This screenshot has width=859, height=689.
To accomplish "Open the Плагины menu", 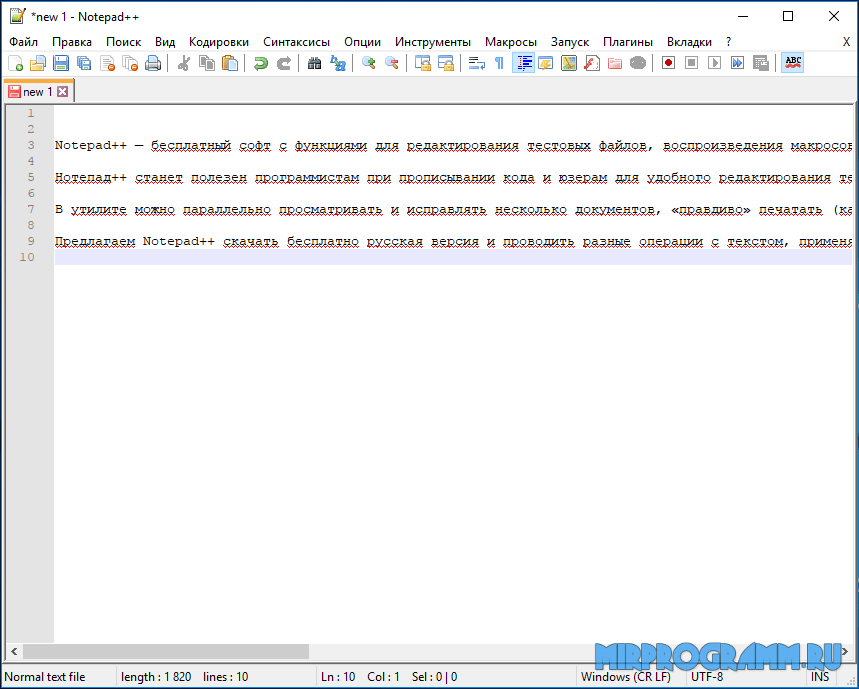I will click(628, 42).
